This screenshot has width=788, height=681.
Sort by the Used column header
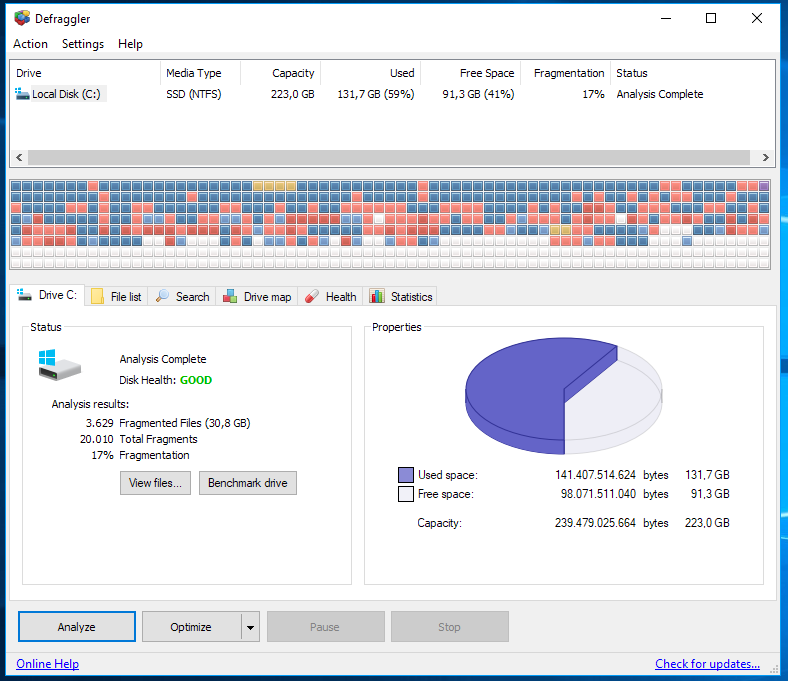coord(371,73)
